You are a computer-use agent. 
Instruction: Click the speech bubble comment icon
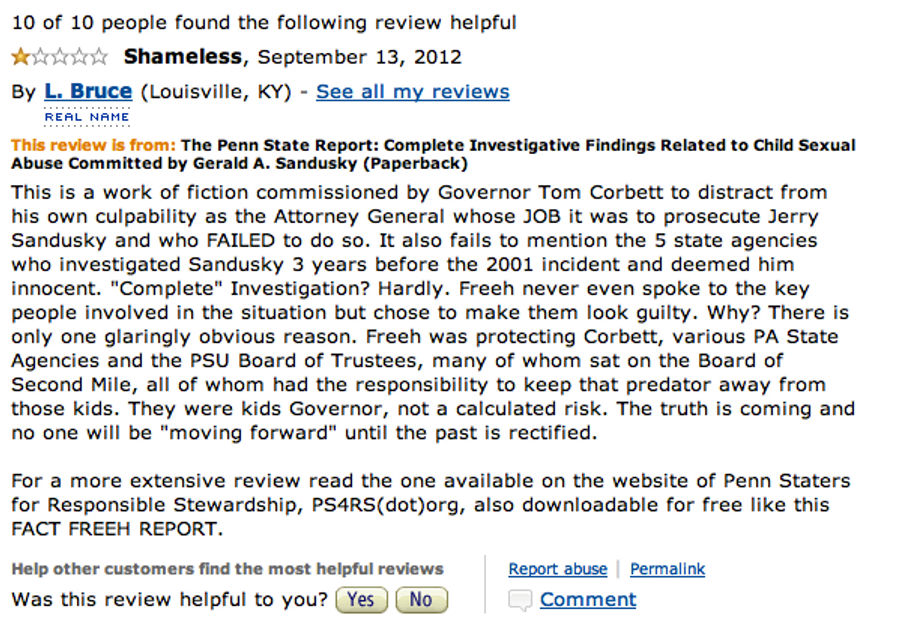pos(520,600)
